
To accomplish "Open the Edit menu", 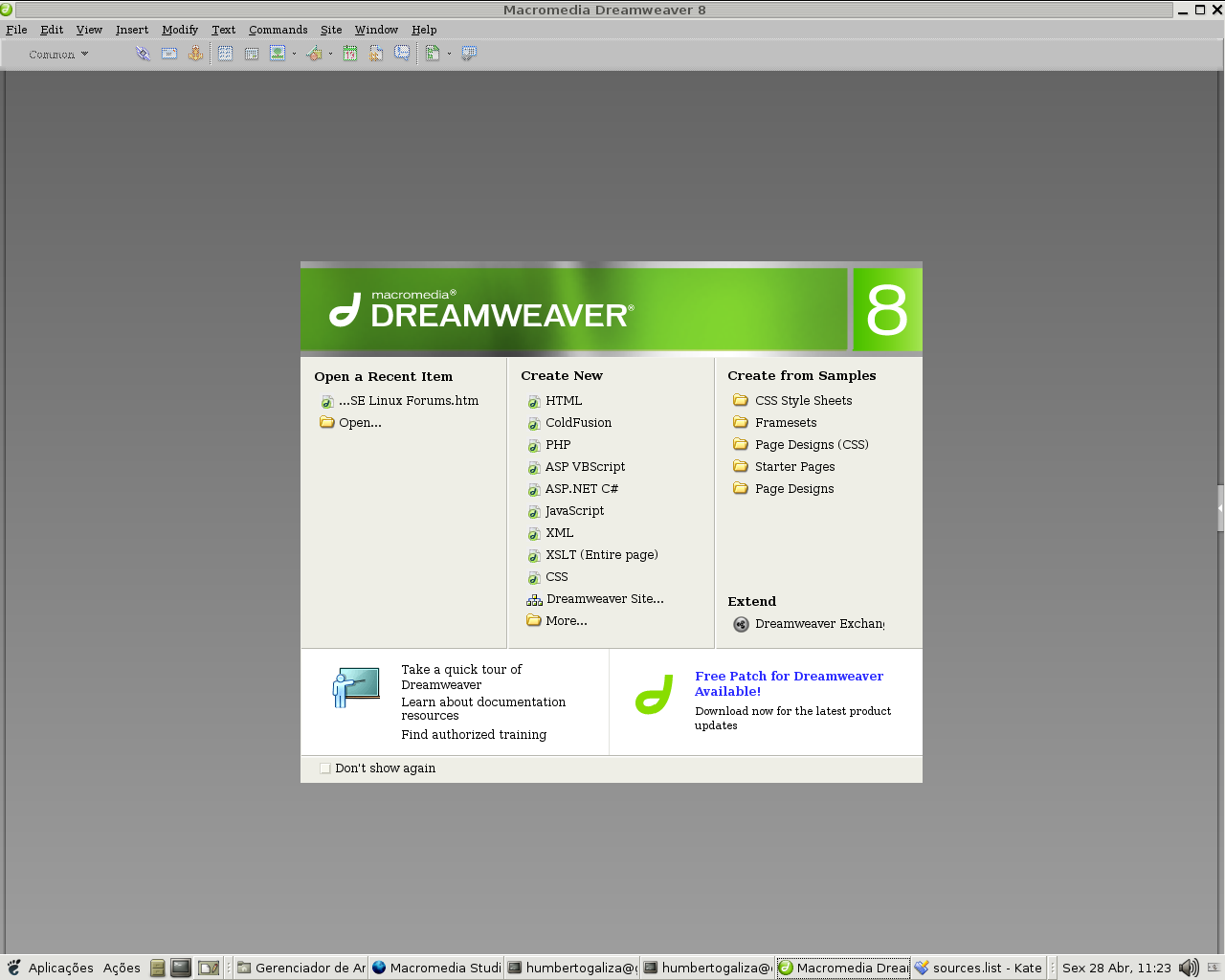I will [x=52, y=30].
